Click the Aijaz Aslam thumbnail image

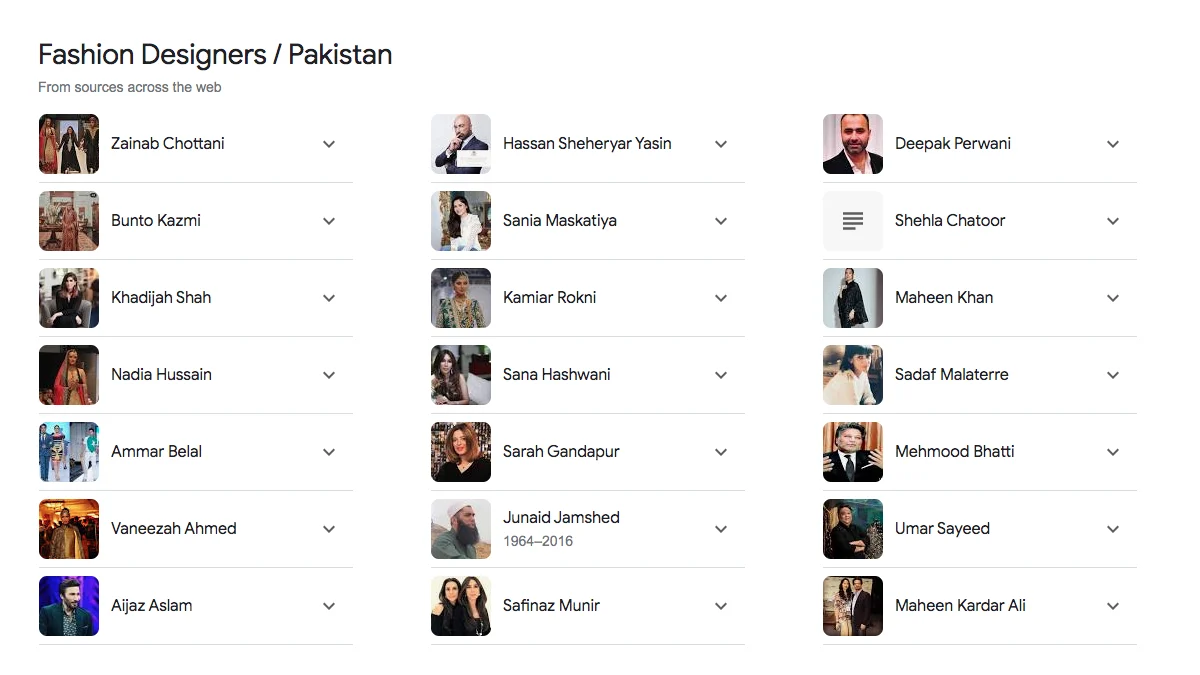[x=69, y=606]
